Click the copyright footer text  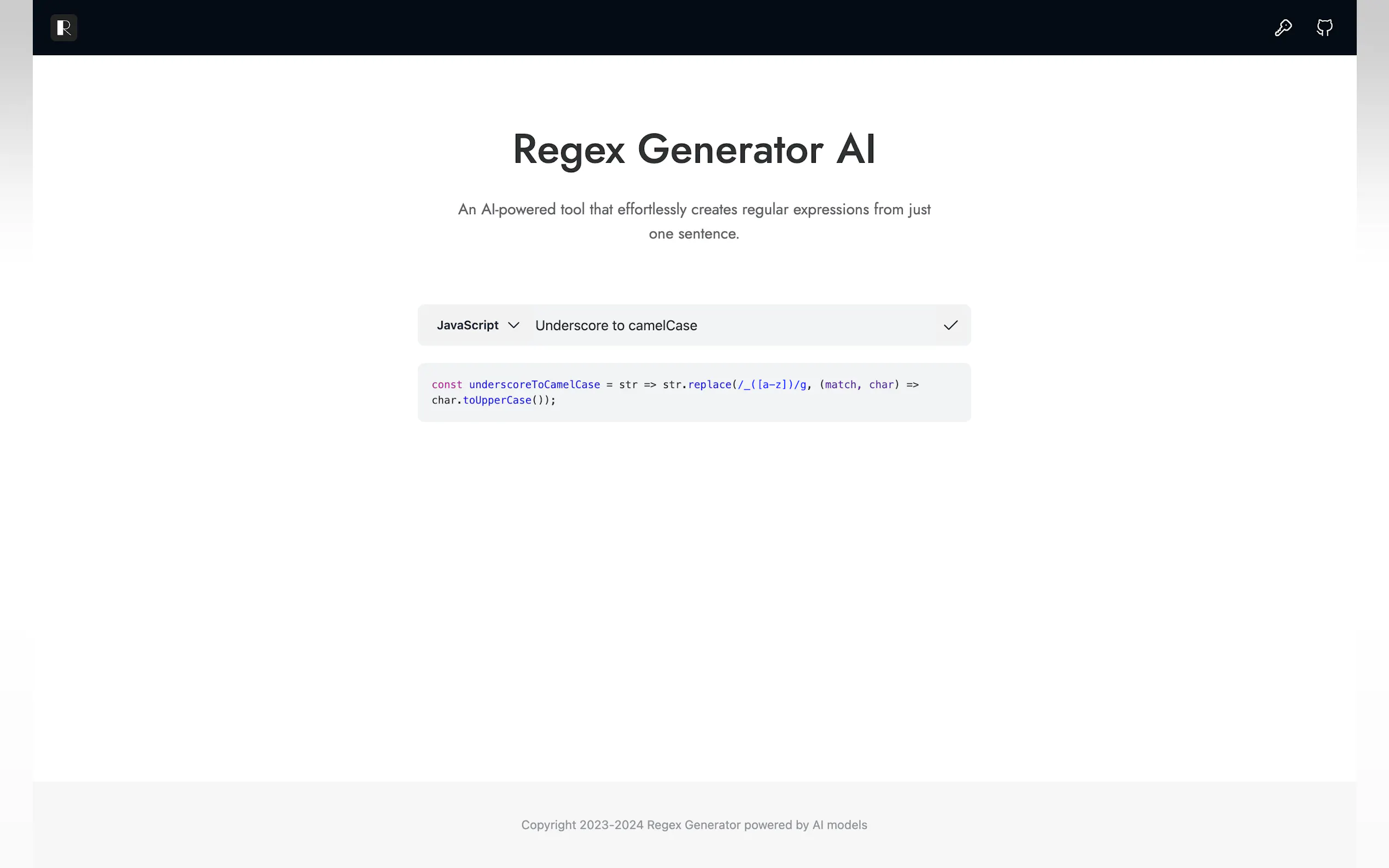point(693,824)
